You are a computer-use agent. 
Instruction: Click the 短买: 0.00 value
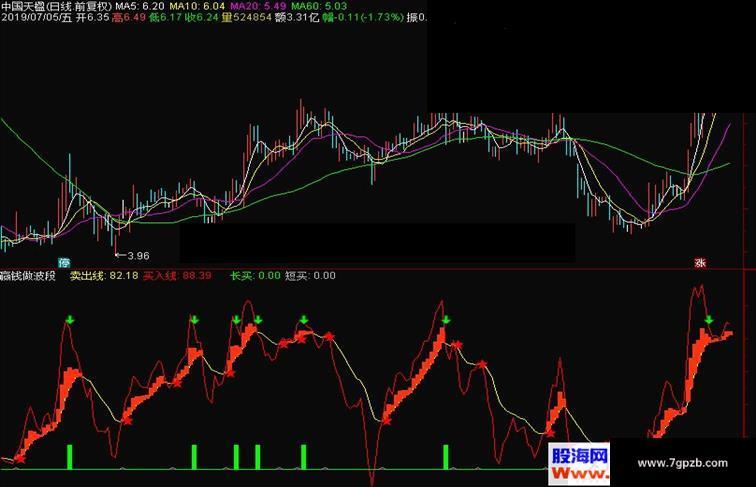pos(310,276)
